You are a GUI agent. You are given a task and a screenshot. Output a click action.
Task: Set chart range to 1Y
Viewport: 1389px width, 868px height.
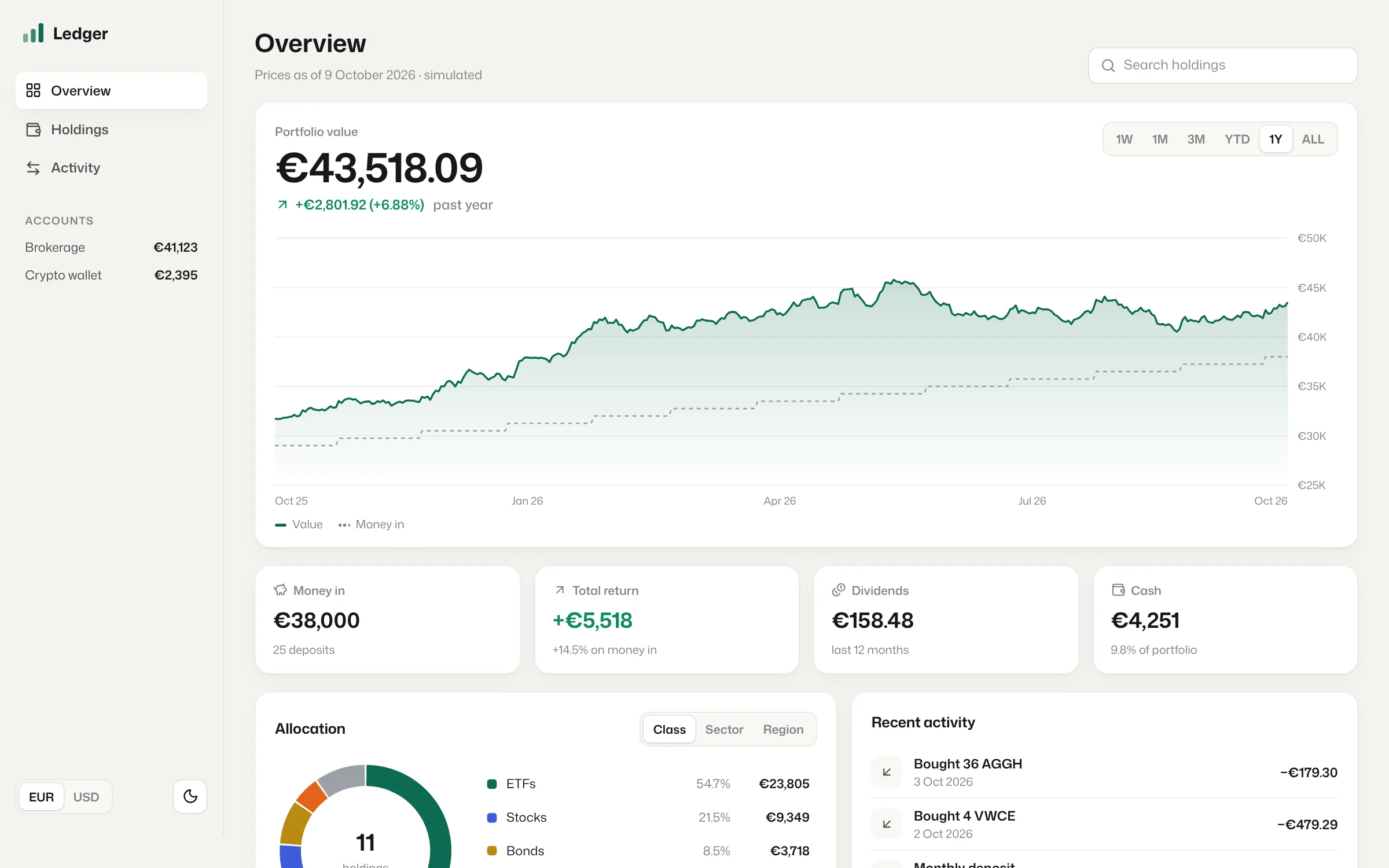pyautogui.click(x=1276, y=139)
